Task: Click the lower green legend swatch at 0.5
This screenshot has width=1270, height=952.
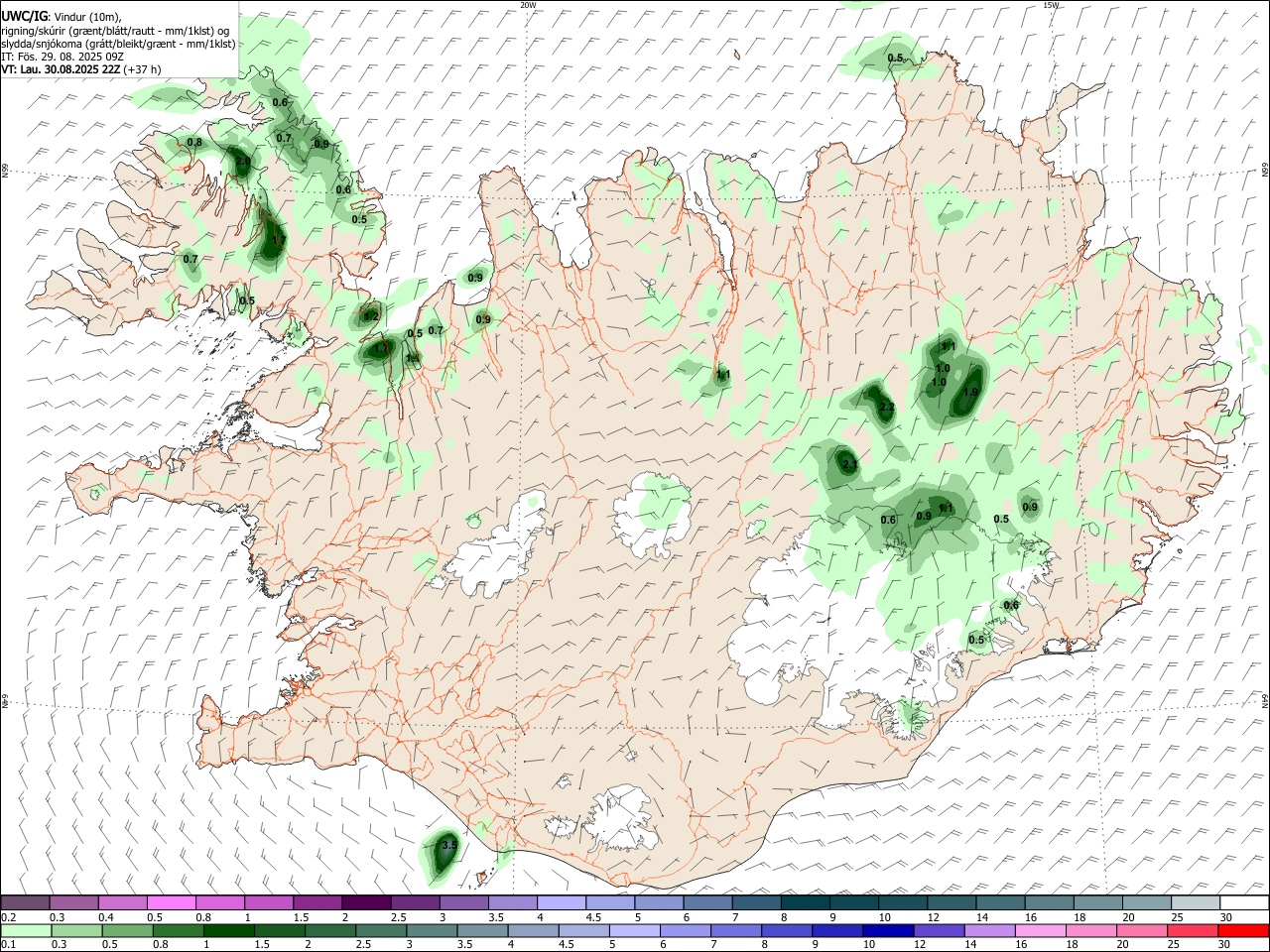Action: (x=127, y=930)
